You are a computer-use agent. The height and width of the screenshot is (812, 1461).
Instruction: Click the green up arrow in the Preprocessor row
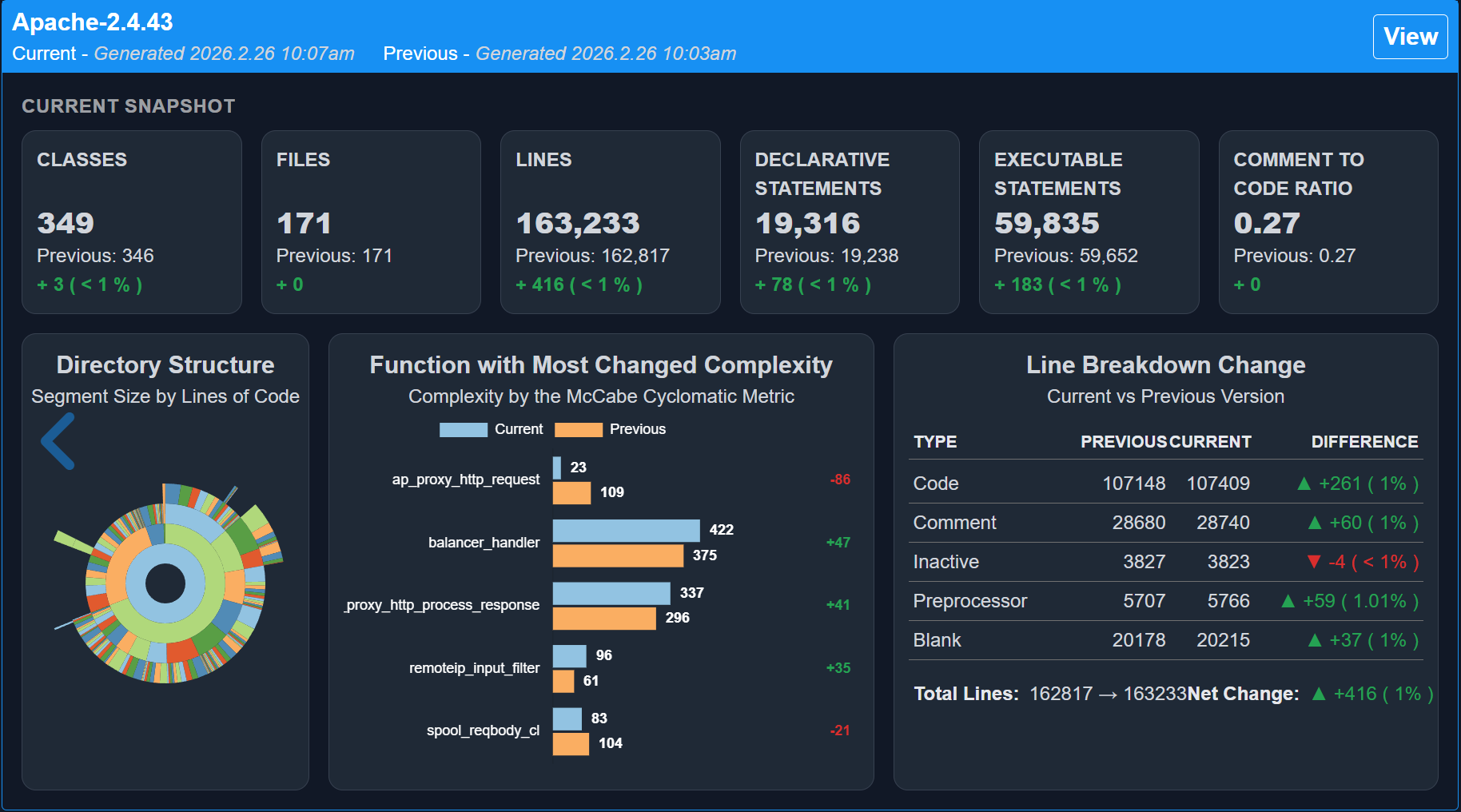tap(1288, 601)
